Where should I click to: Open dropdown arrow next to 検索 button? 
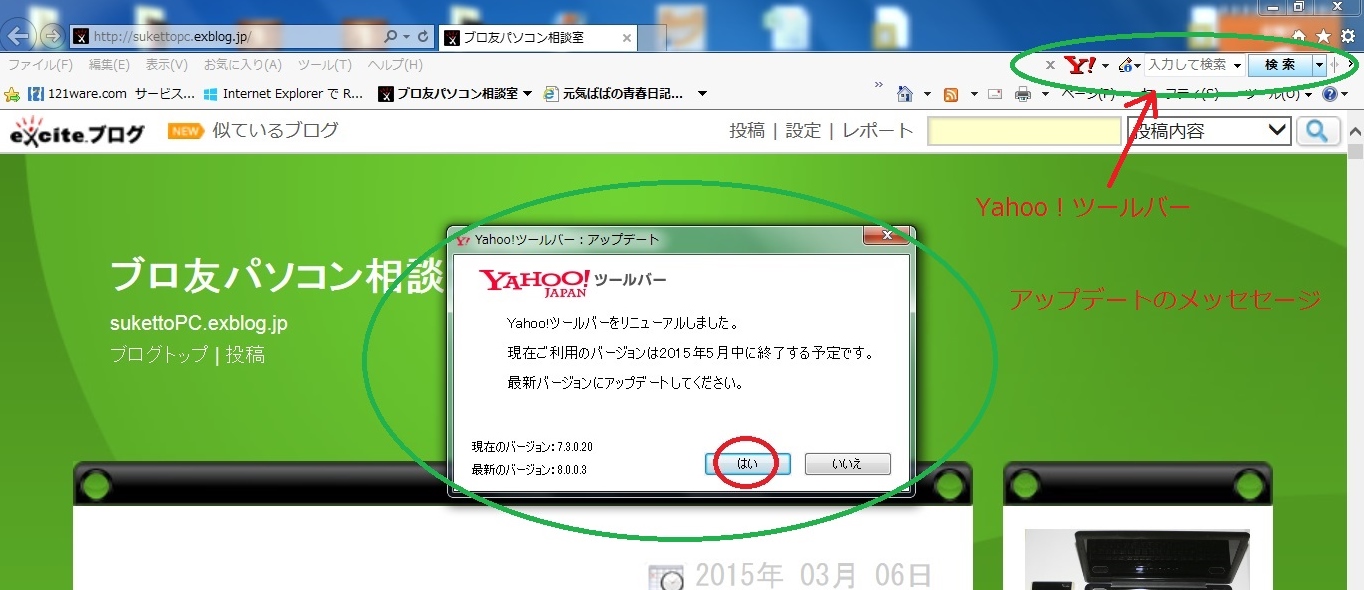coord(1320,65)
